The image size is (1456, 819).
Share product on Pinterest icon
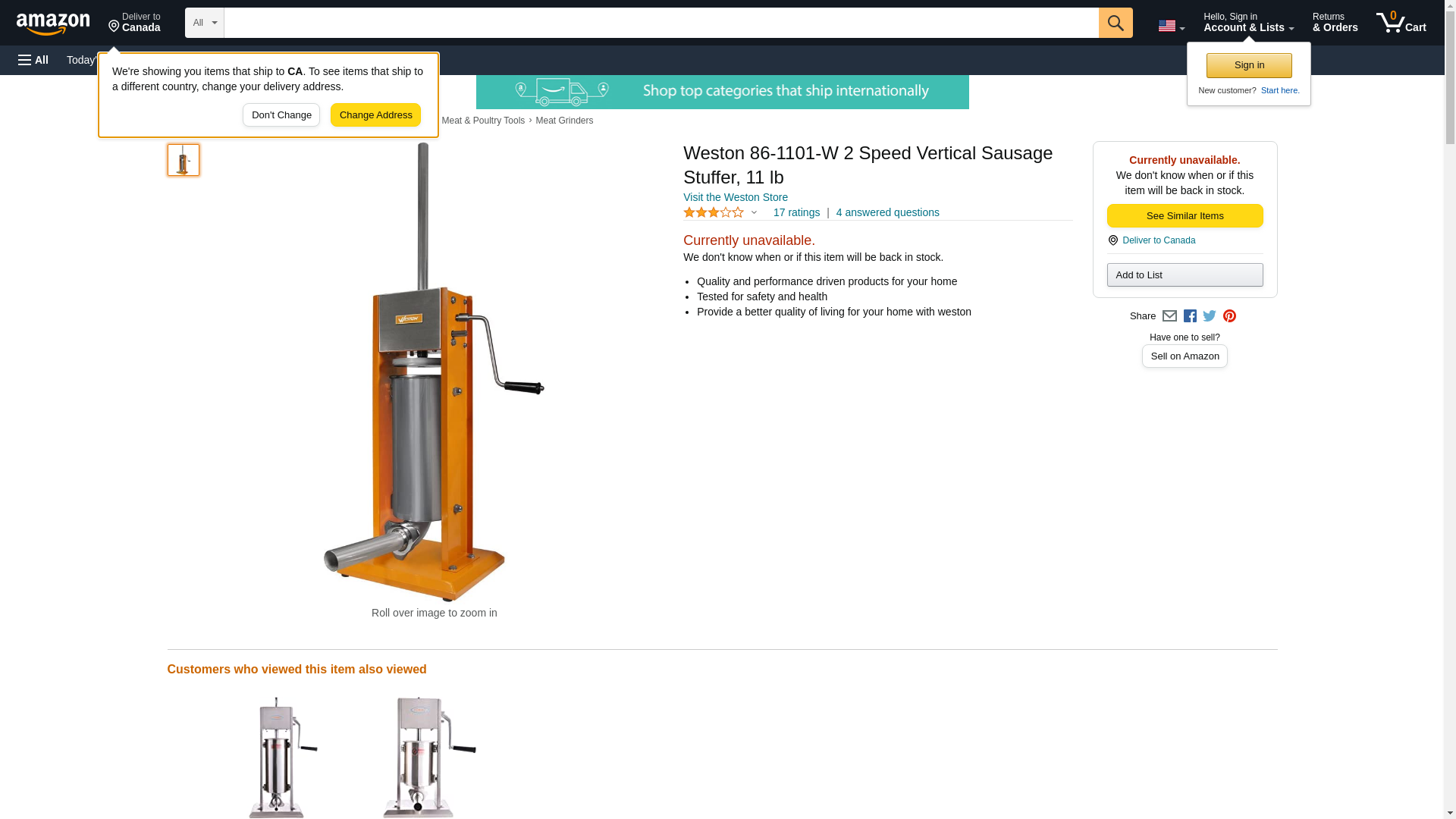pyautogui.click(x=1229, y=316)
